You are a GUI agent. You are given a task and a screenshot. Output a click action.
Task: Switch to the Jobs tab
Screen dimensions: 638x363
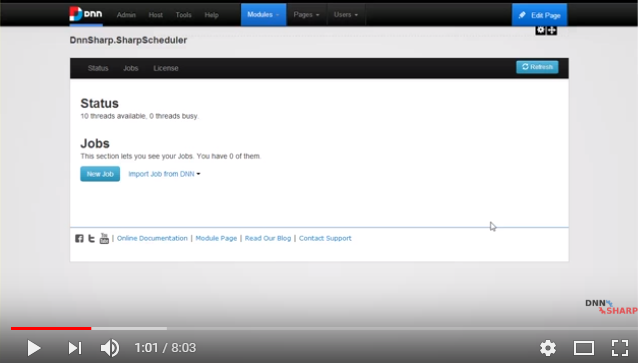pyautogui.click(x=131, y=68)
